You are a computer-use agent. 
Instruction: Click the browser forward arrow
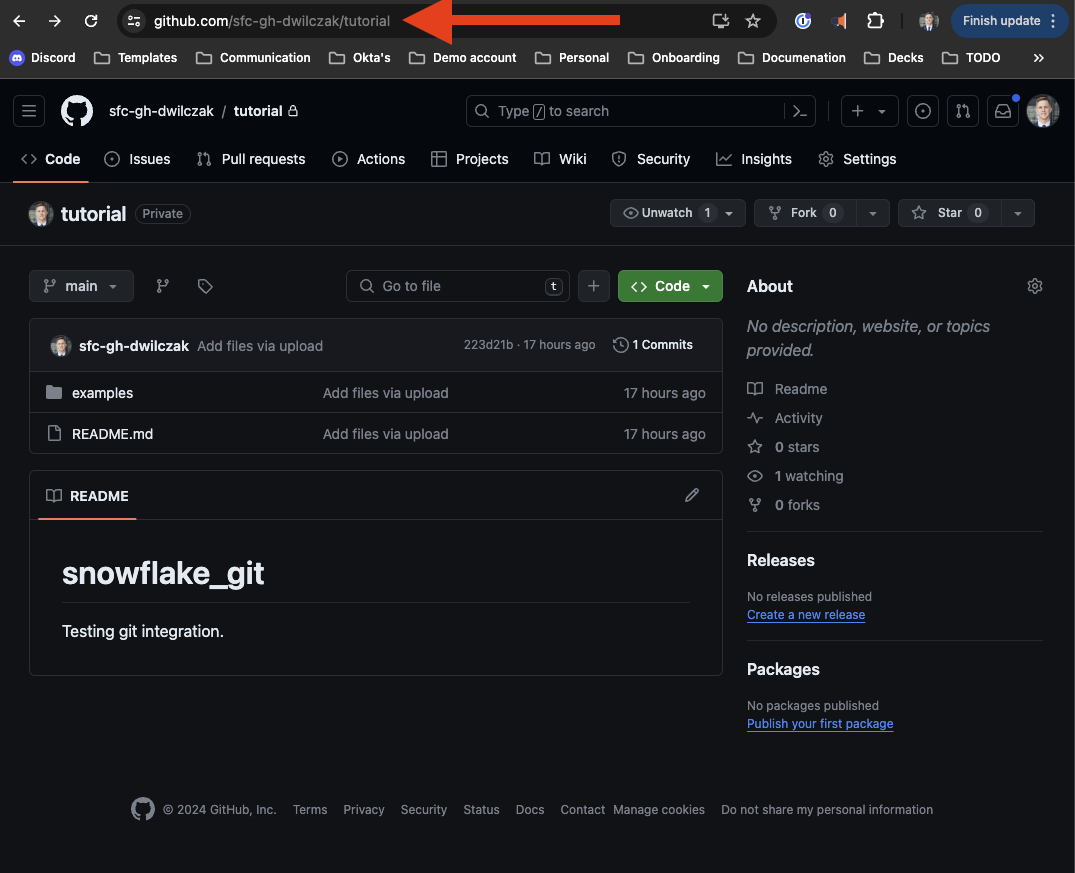[x=55, y=21]
